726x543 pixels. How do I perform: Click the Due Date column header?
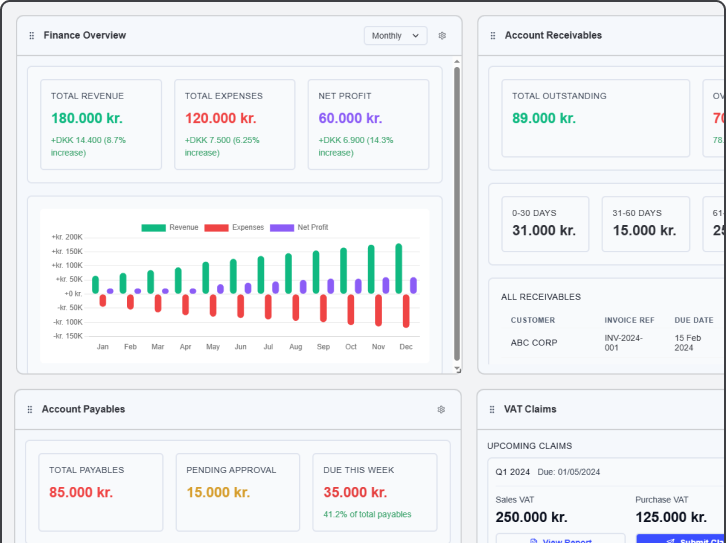[694, 320]
